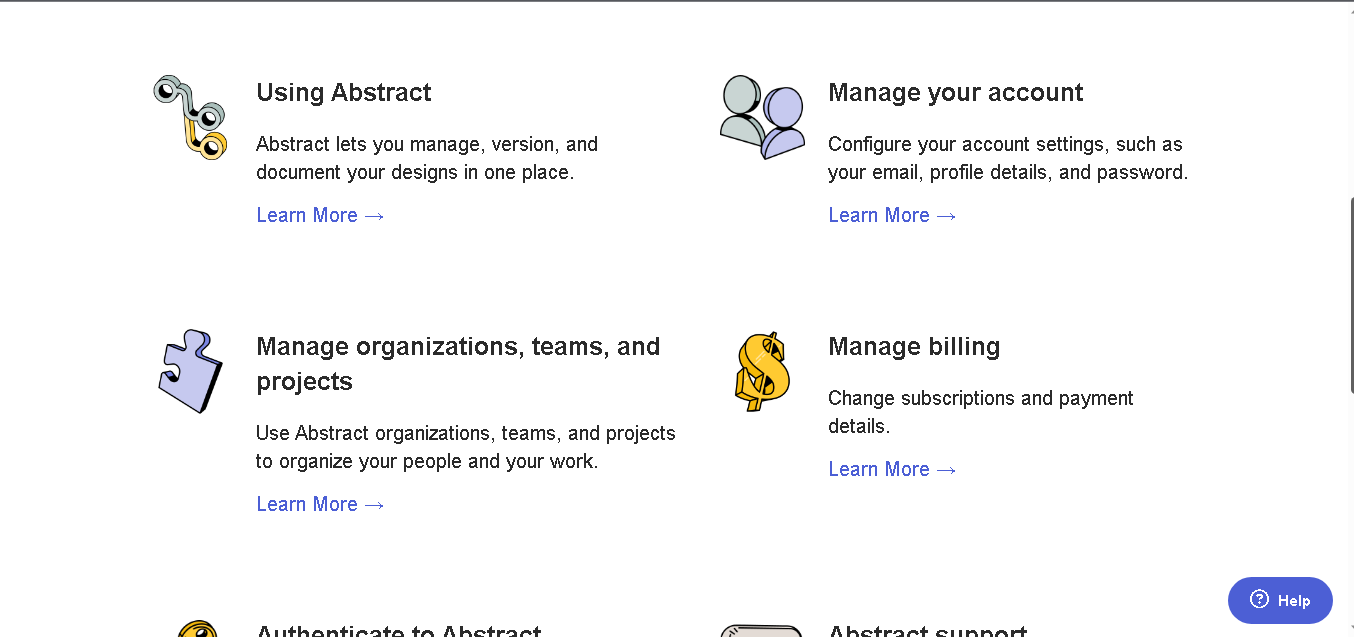This screenshot has width=1354, height=637.
Task: Follow Learn More under Manage your account
Action: (x=892, y=215)
